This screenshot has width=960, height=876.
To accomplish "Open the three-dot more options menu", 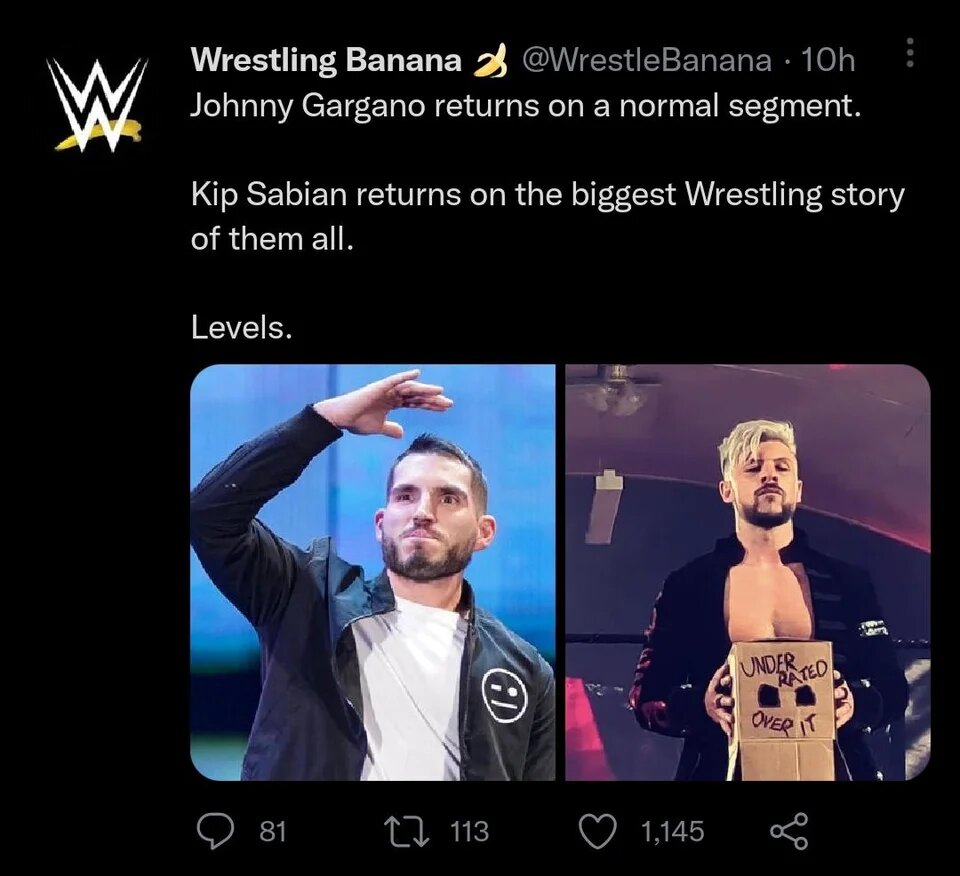I will (x=909, y=56).
